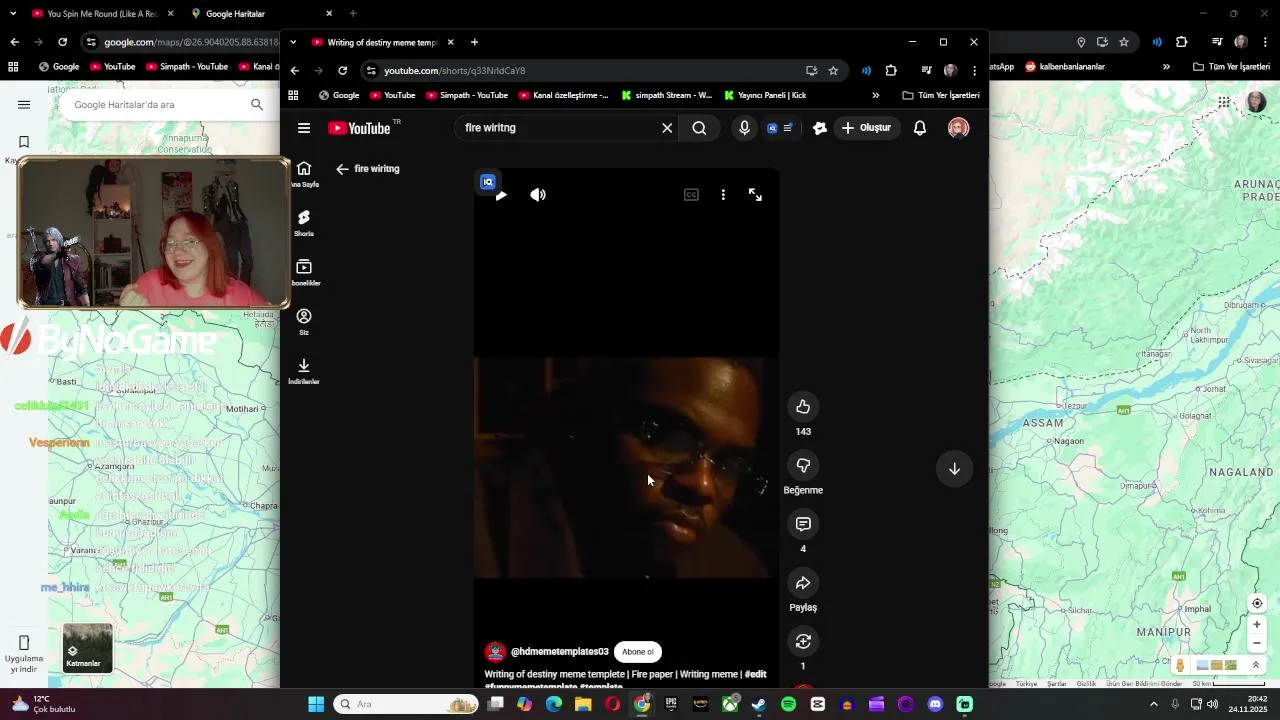Dislike the Short (Beğenme)

(803, 465)
